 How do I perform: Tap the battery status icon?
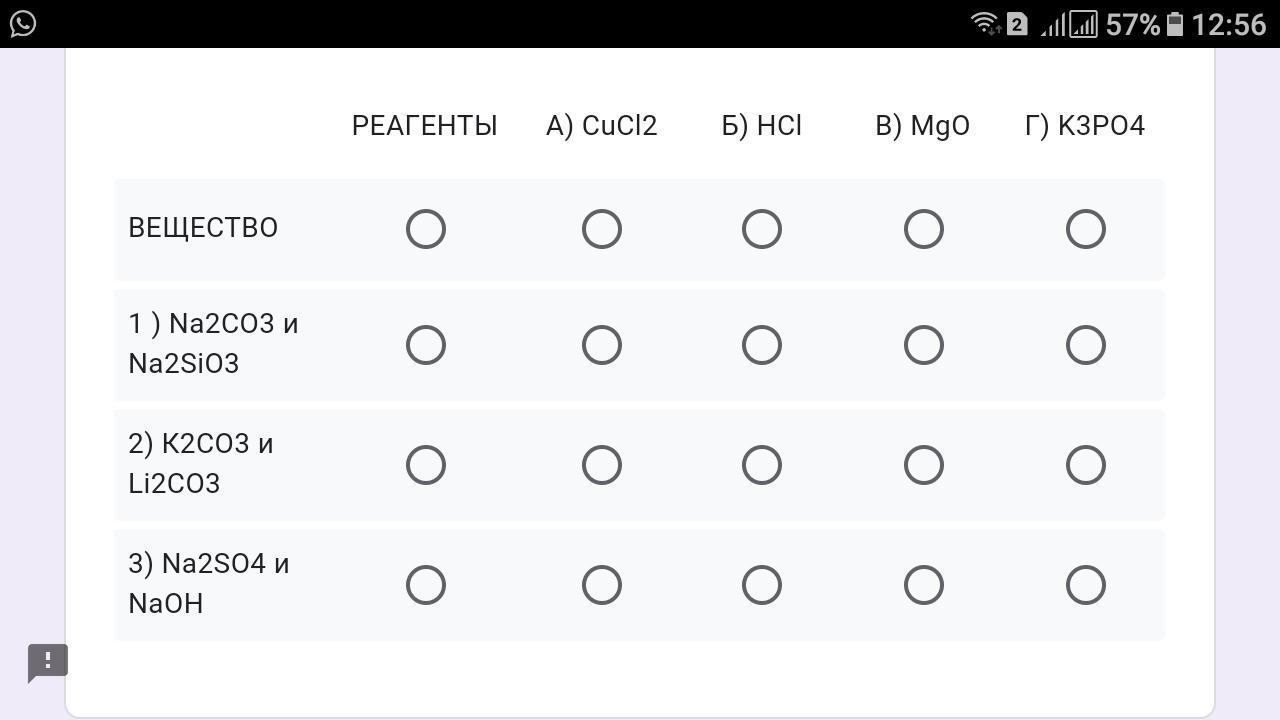click(x=1175, y=23)
